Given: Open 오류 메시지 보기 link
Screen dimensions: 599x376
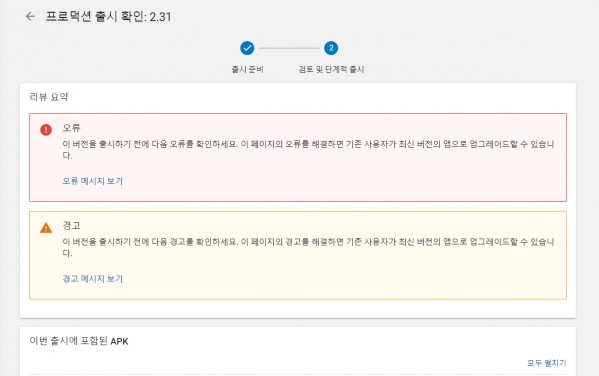Looking at the screenshot, I should pos(92,181).
